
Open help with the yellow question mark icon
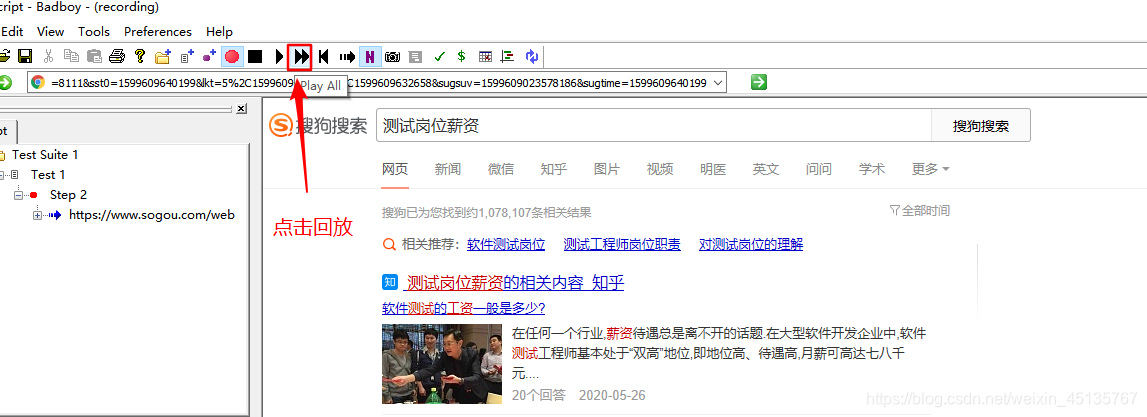tap(140, 56)
